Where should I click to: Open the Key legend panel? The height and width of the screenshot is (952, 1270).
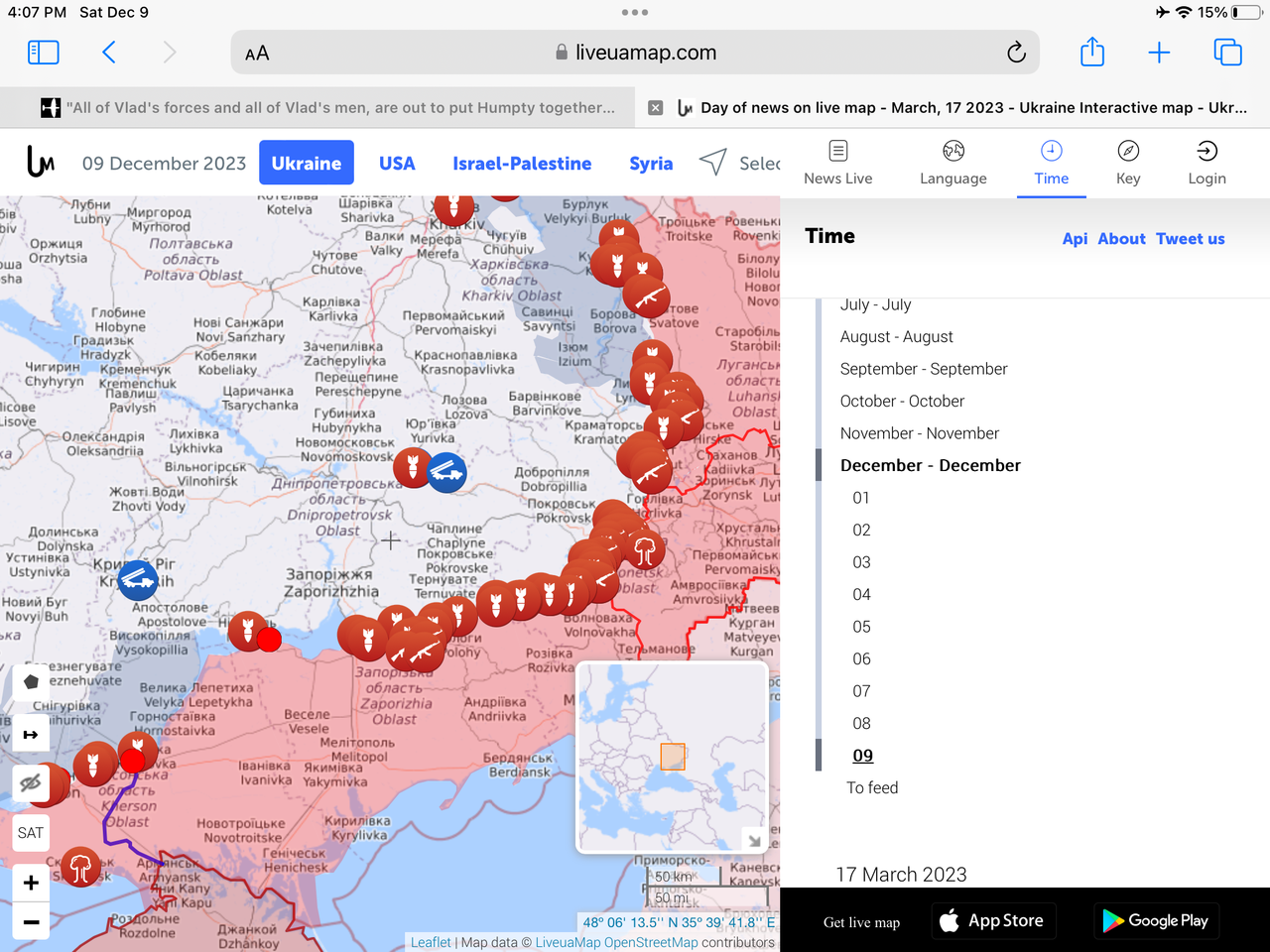click(x=1128, y=163)
